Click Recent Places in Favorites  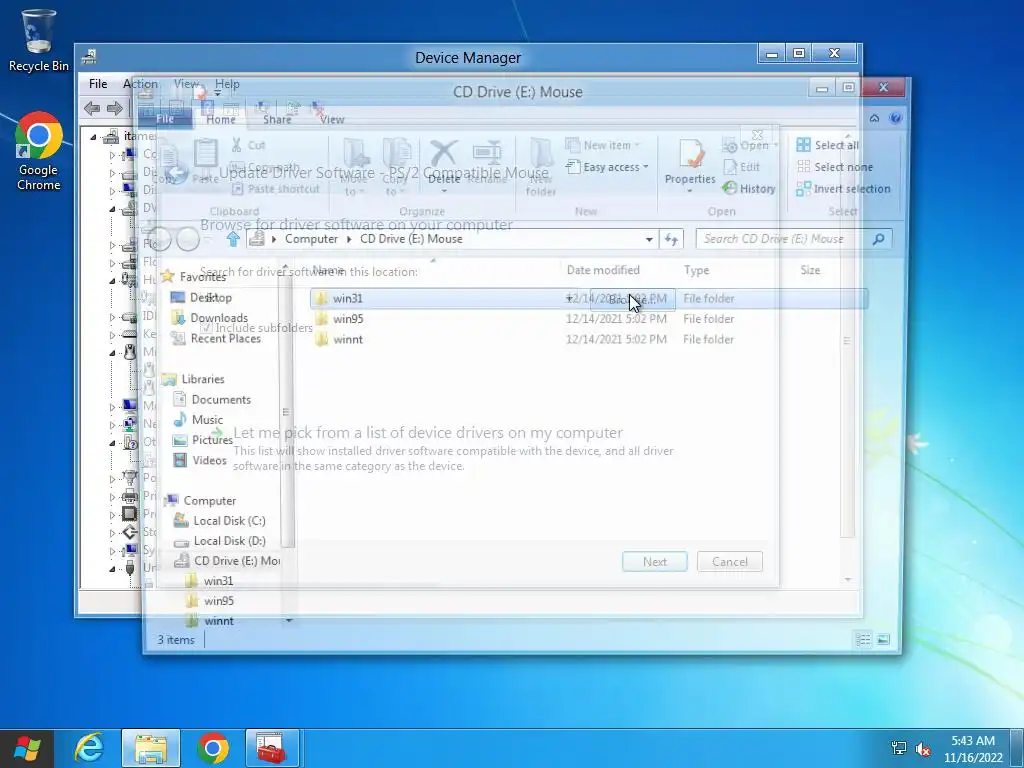[225, 338]
